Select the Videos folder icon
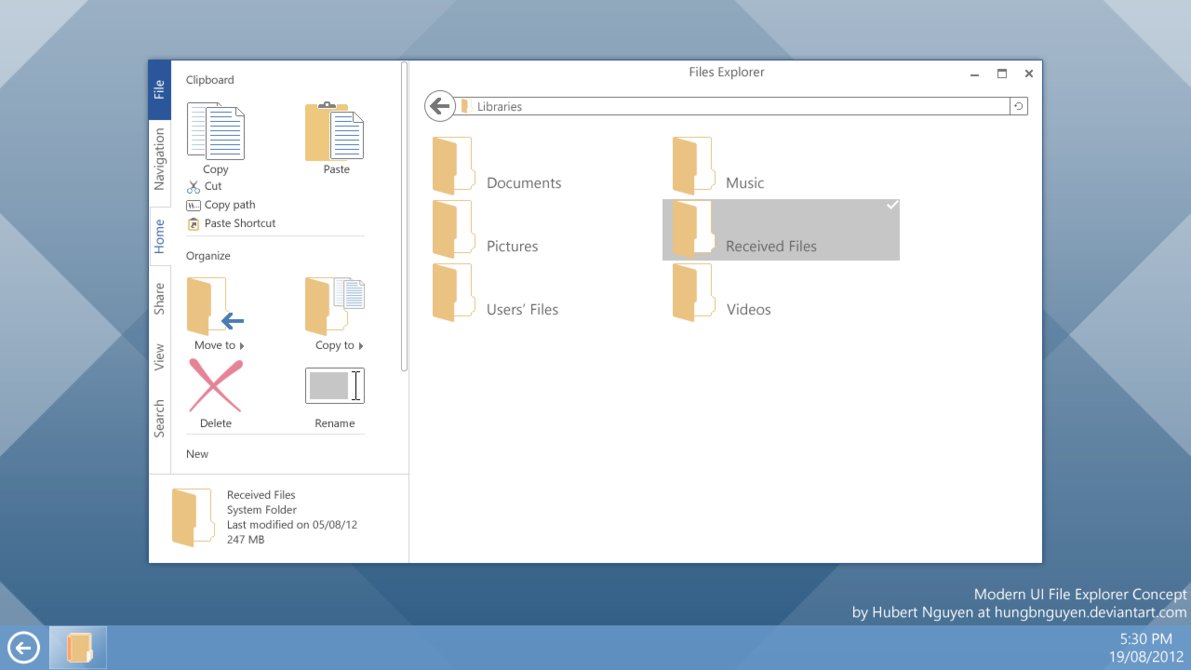1191x670 pixels. pos(693,292)
